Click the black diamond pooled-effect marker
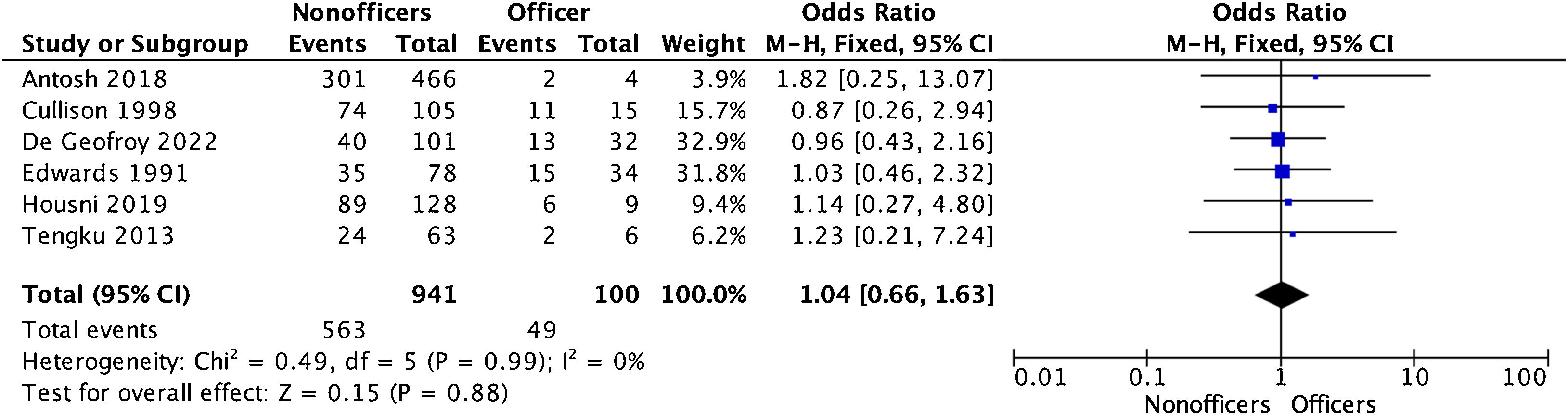The width and height of the screenshot is (1568, 415). click(x=1281, y=295)
